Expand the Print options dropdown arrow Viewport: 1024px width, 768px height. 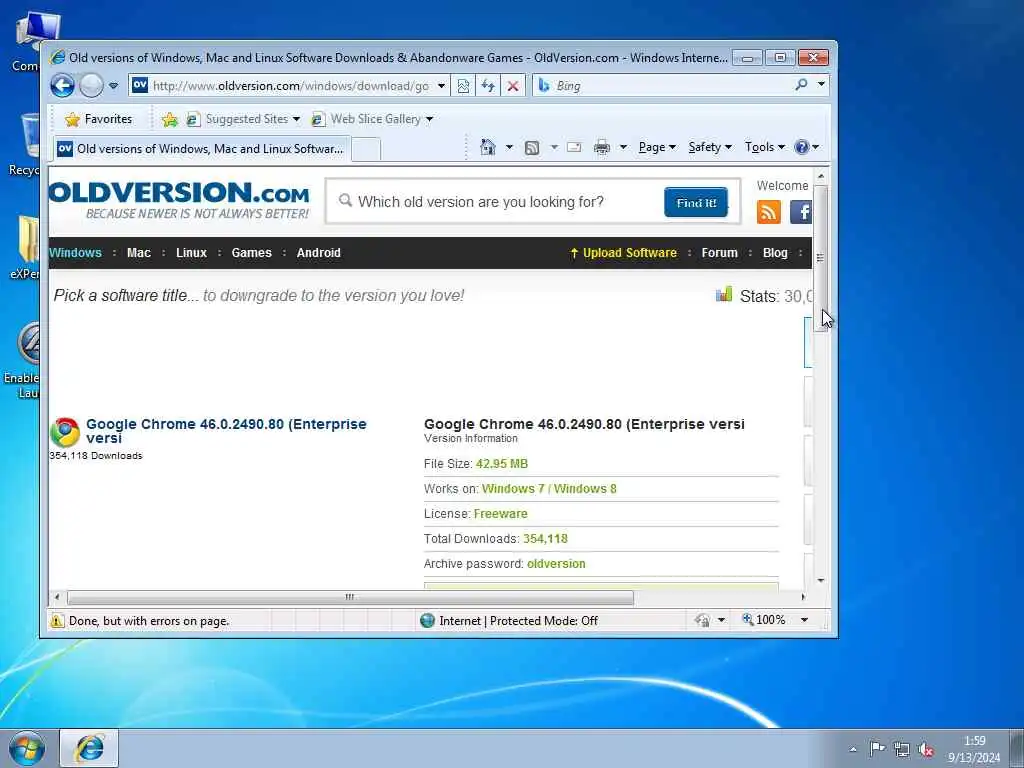click(x=623, y=147)
